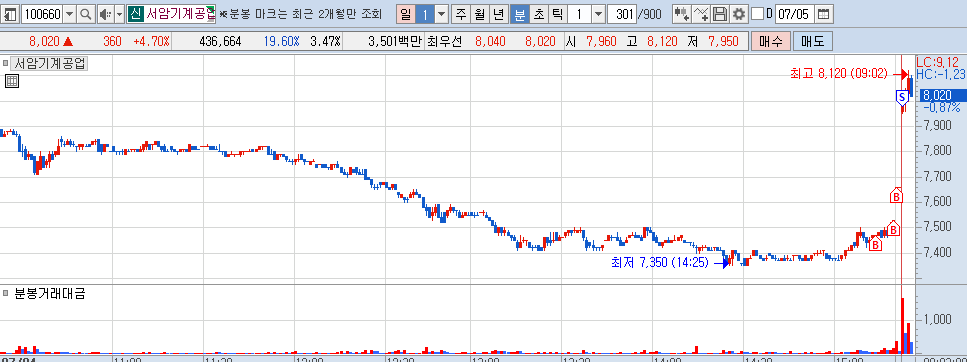Click the 3,501백만 trading value
Screen dimensions: 967x362
coord(394,42)
